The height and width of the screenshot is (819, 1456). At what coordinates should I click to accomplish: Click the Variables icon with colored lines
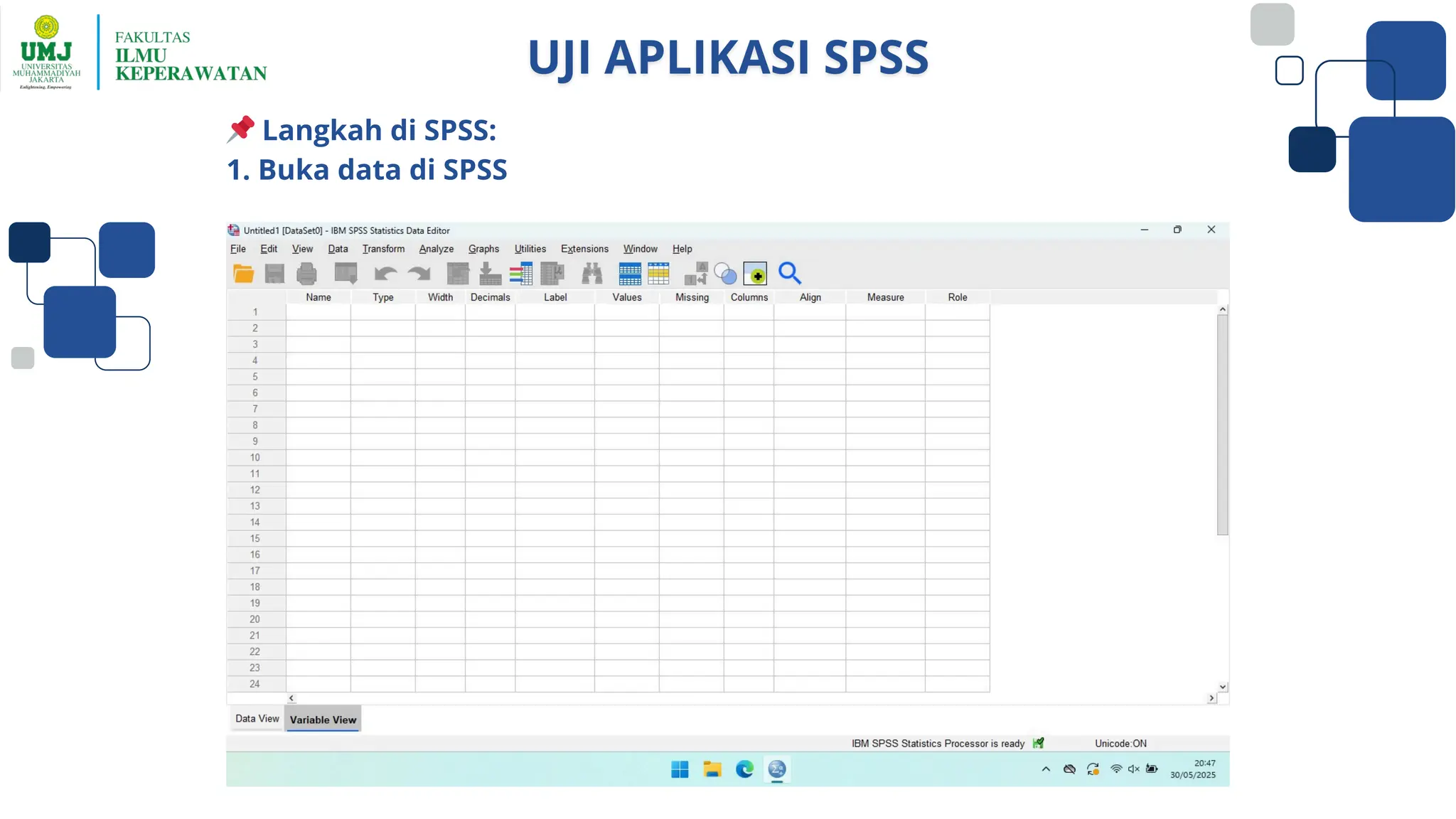tap(521, 274)
